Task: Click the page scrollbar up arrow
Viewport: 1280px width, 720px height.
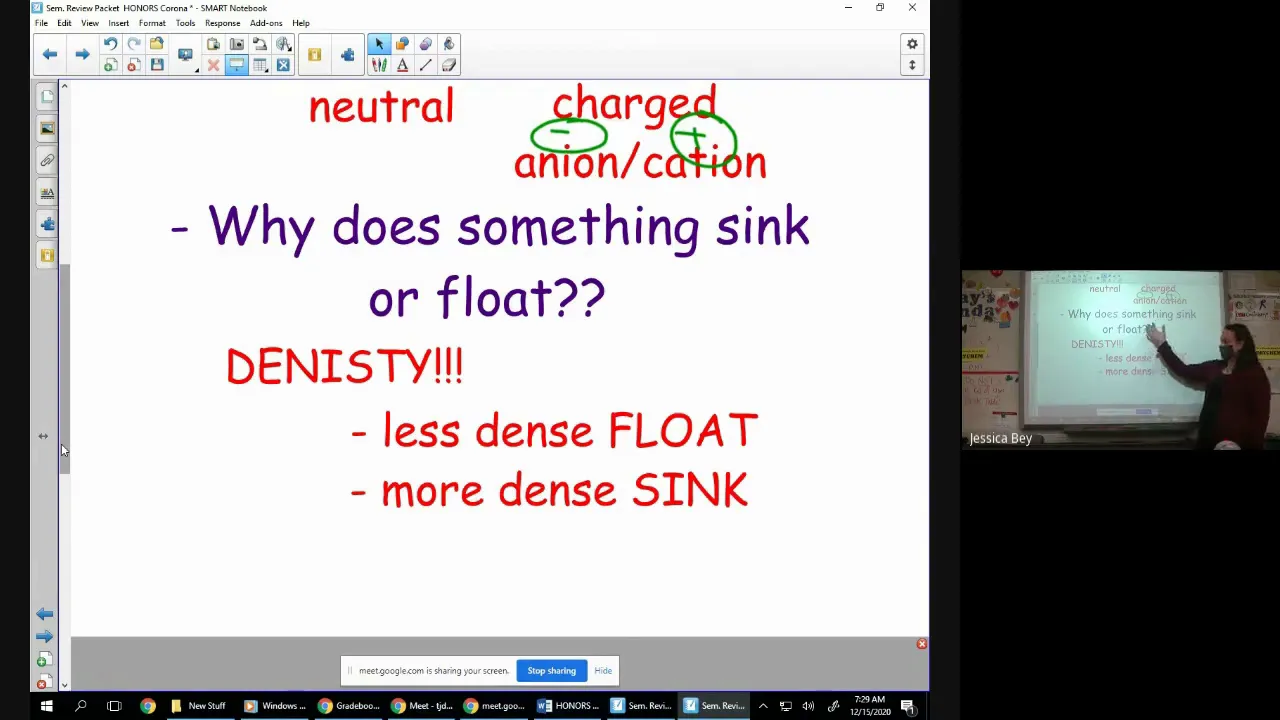Action: (65, 88)
